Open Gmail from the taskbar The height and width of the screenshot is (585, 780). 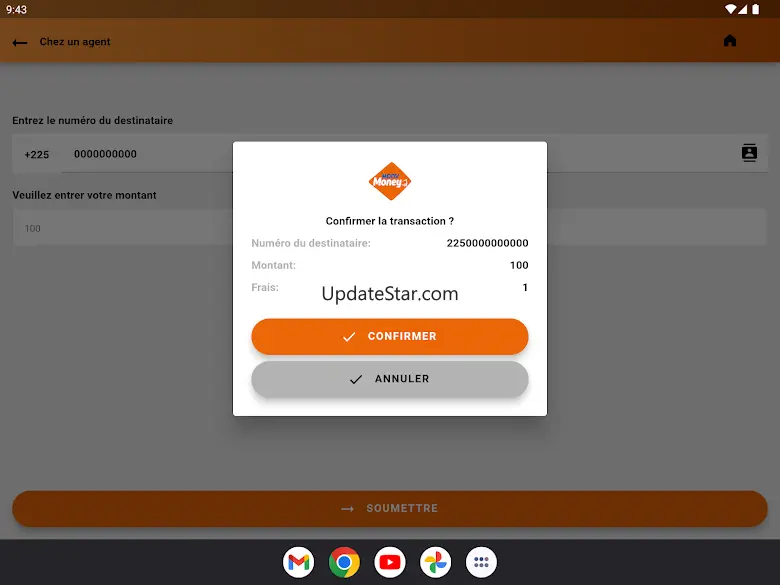(298, 562)
